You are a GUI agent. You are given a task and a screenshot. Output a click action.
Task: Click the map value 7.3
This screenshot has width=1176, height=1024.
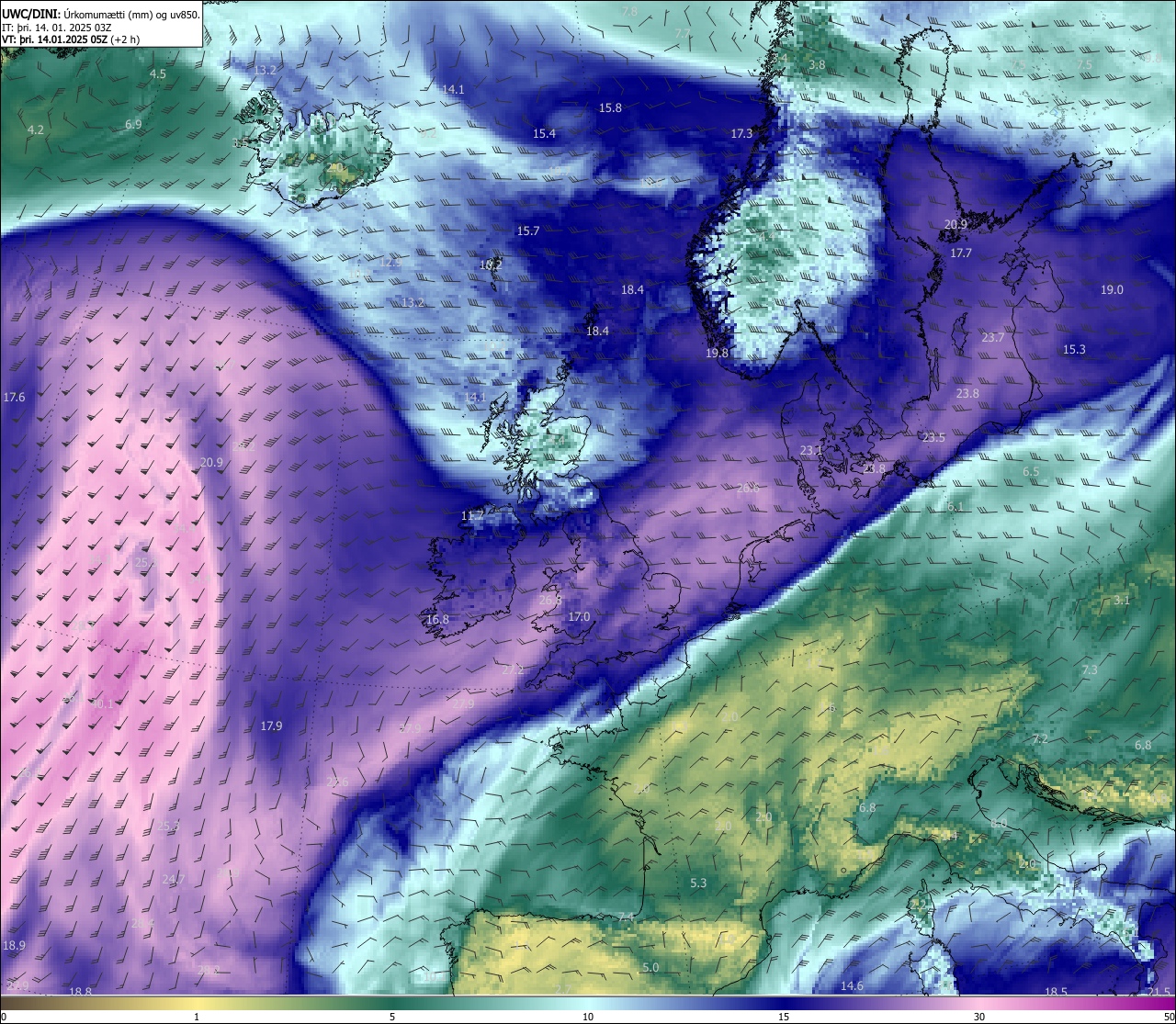point(1090,670)
